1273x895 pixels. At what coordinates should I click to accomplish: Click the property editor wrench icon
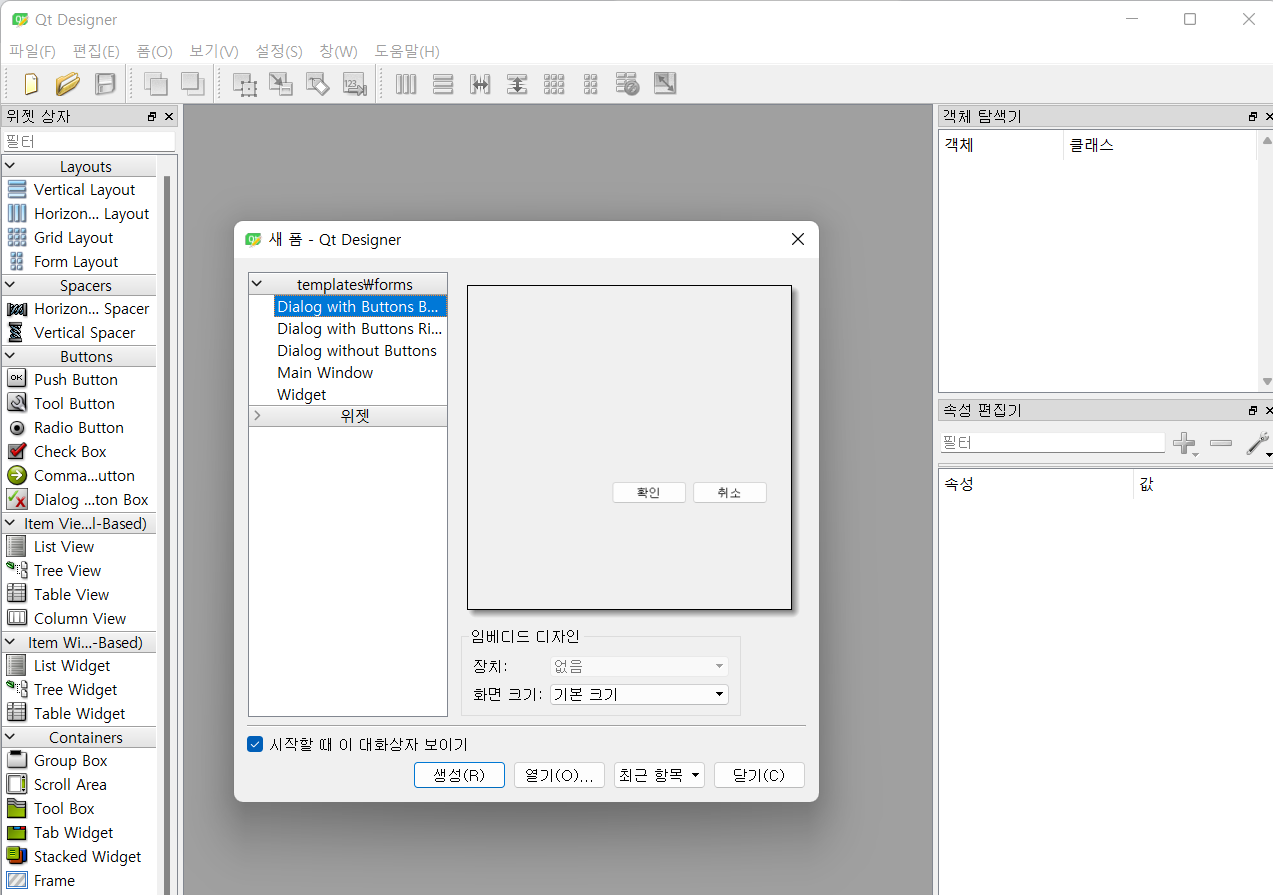tap(1257, 443)
